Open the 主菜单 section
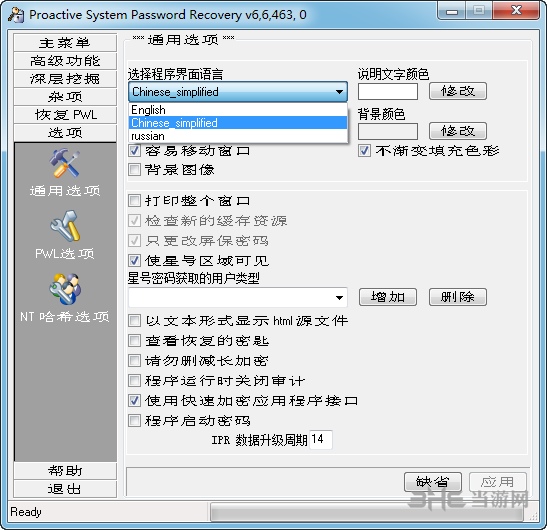This screenshot has width=547, height=530. 65,43
